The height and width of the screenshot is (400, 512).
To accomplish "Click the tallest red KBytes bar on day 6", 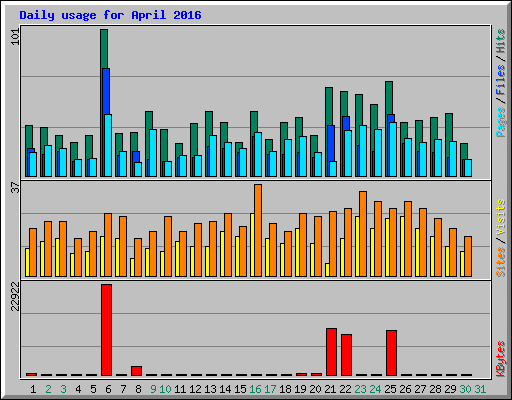I will pos(106,330).
